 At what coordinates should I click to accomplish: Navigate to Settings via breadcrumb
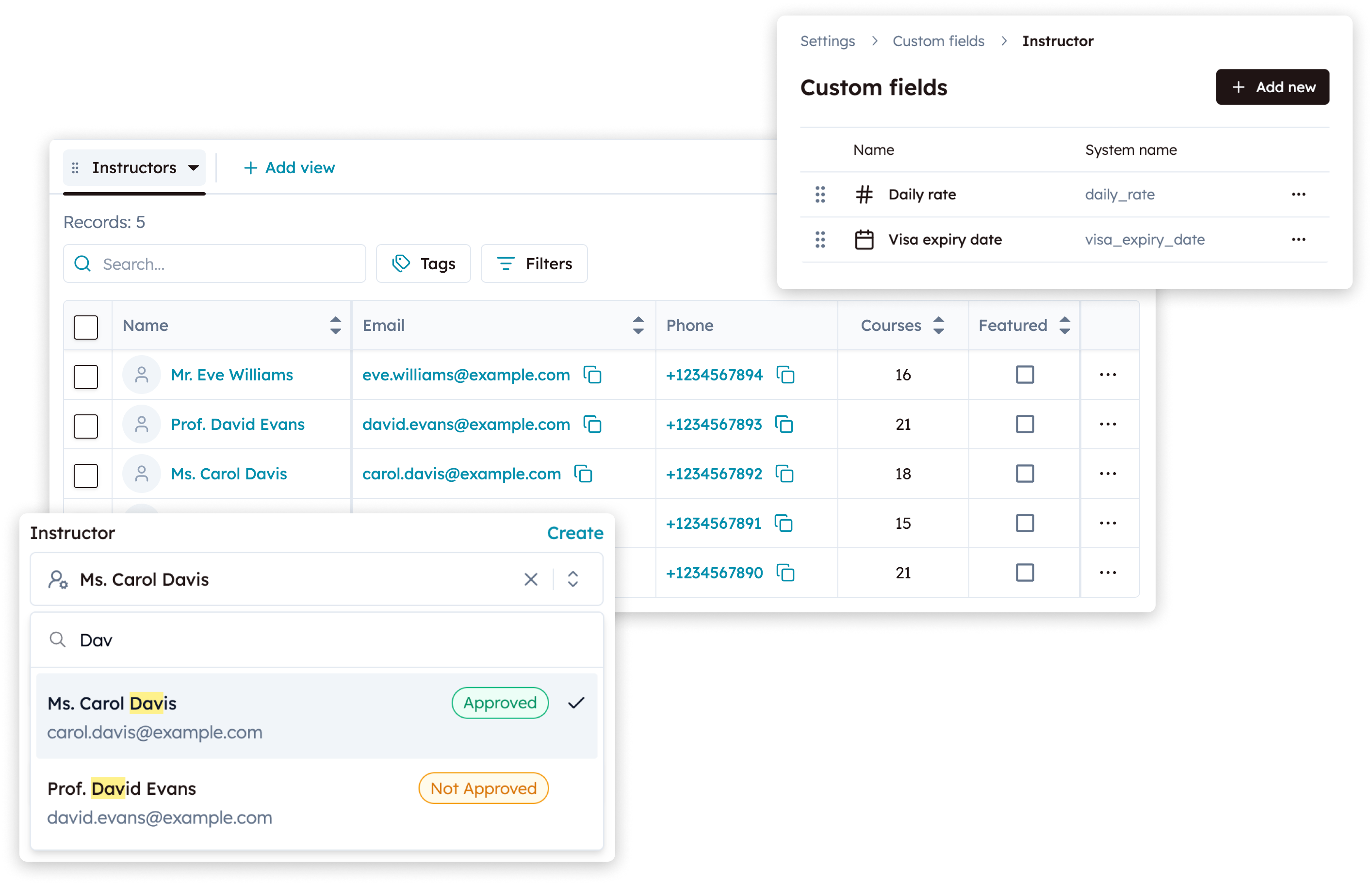pyautogui.click(x=827, y=41)
